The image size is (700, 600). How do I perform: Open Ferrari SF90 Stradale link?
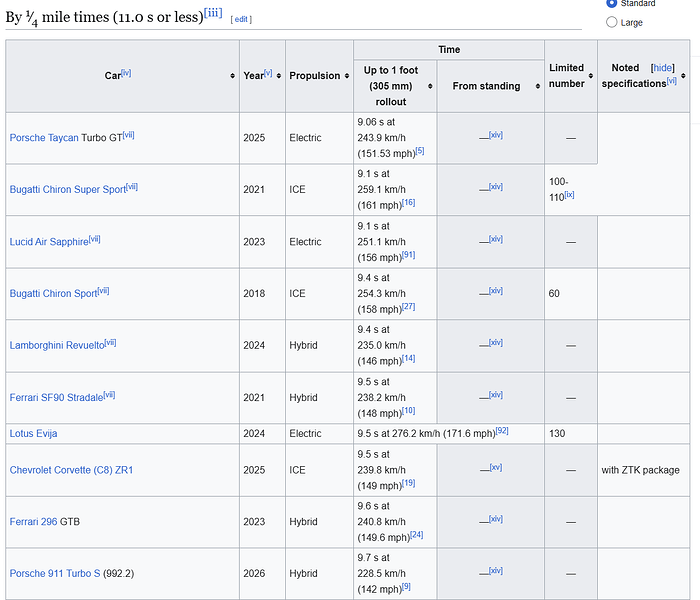pos(56,397)
